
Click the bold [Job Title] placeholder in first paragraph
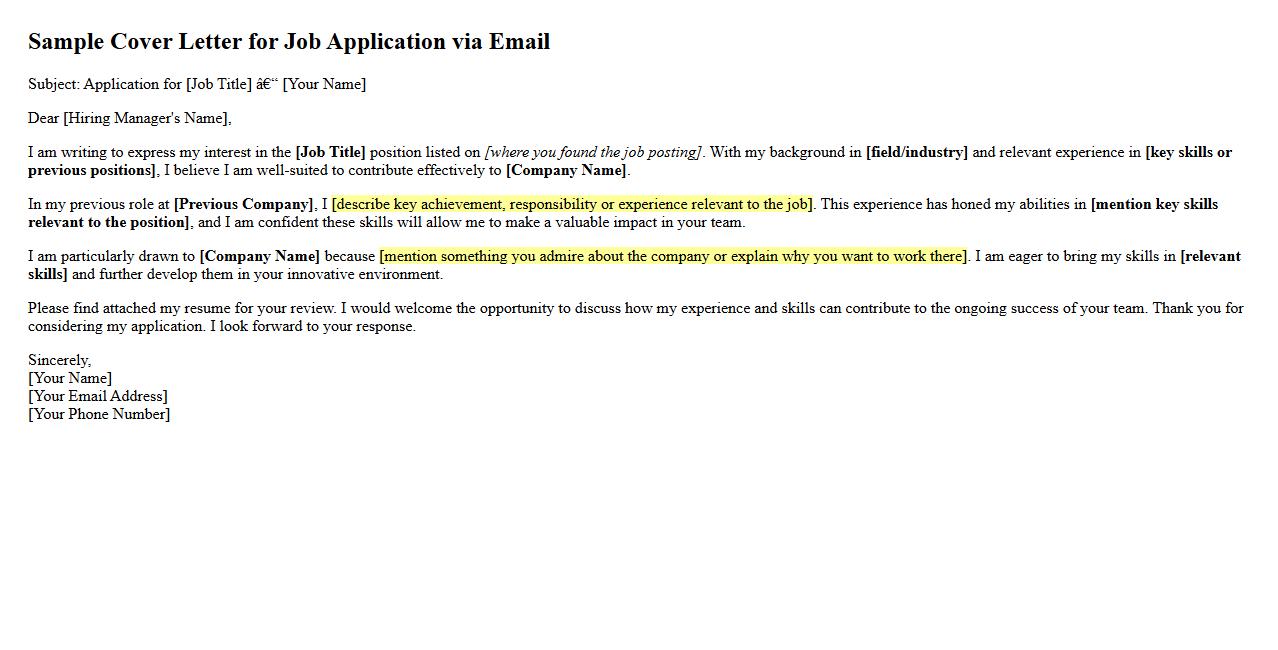331,152
